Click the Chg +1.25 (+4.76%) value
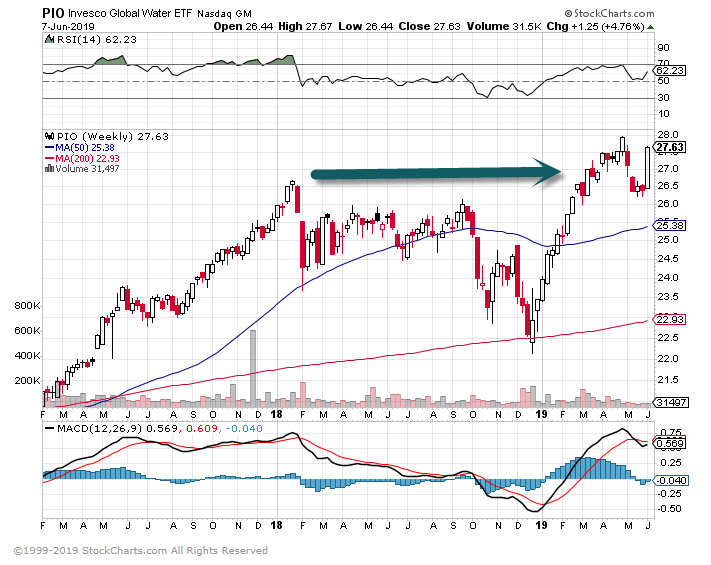 (595, 26)
